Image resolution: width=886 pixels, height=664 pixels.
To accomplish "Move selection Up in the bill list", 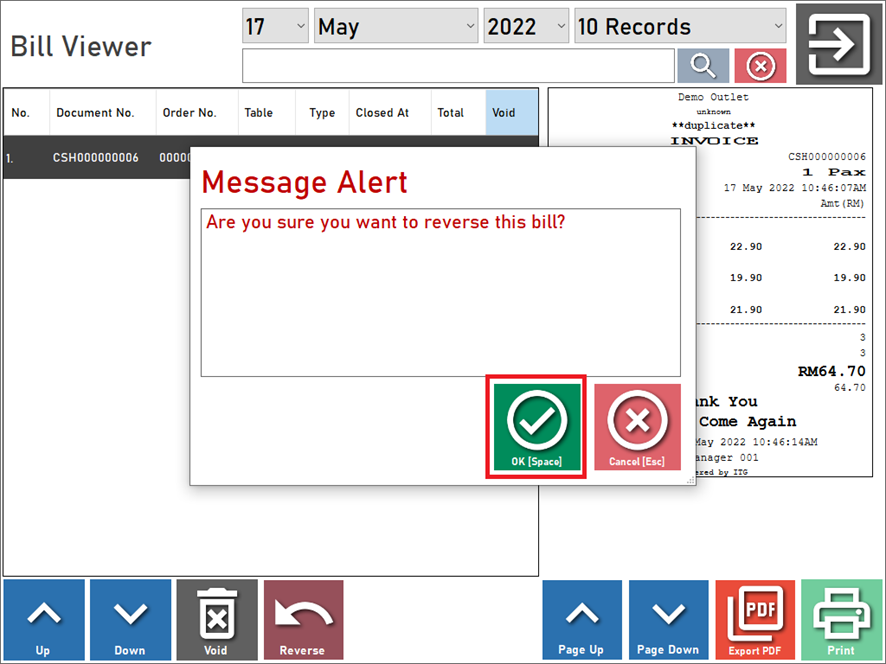I will click(43, 620).
